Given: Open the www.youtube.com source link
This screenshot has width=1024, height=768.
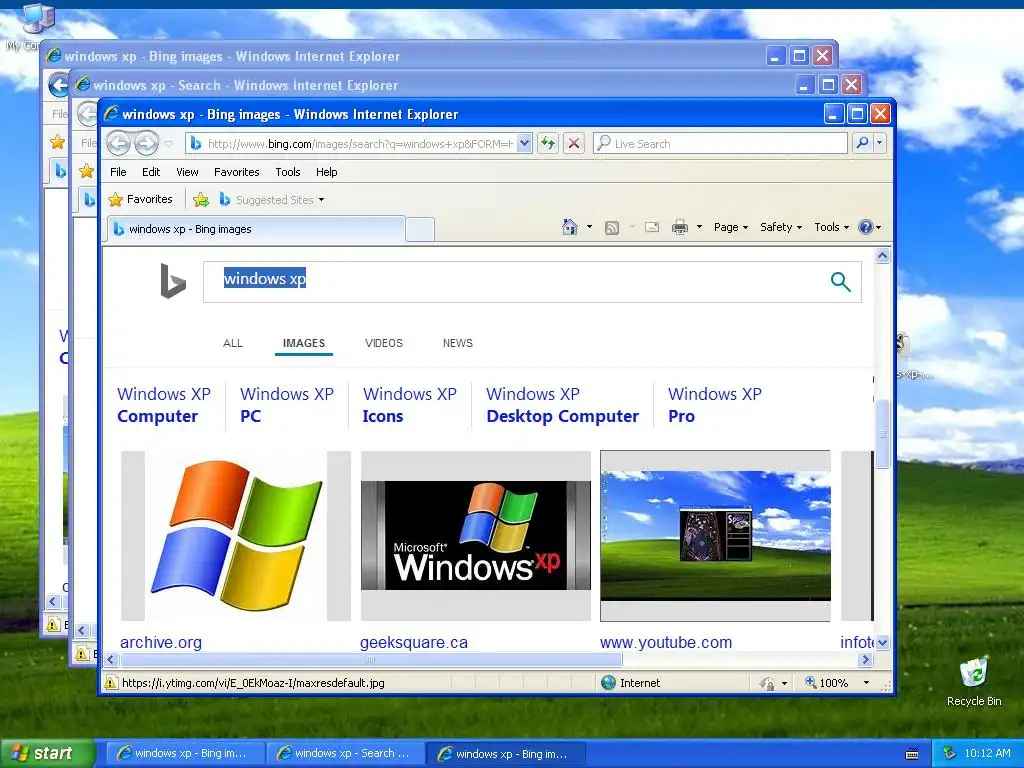Looking at the screenshot, I should pyautogui.click(x=665, y=642).
